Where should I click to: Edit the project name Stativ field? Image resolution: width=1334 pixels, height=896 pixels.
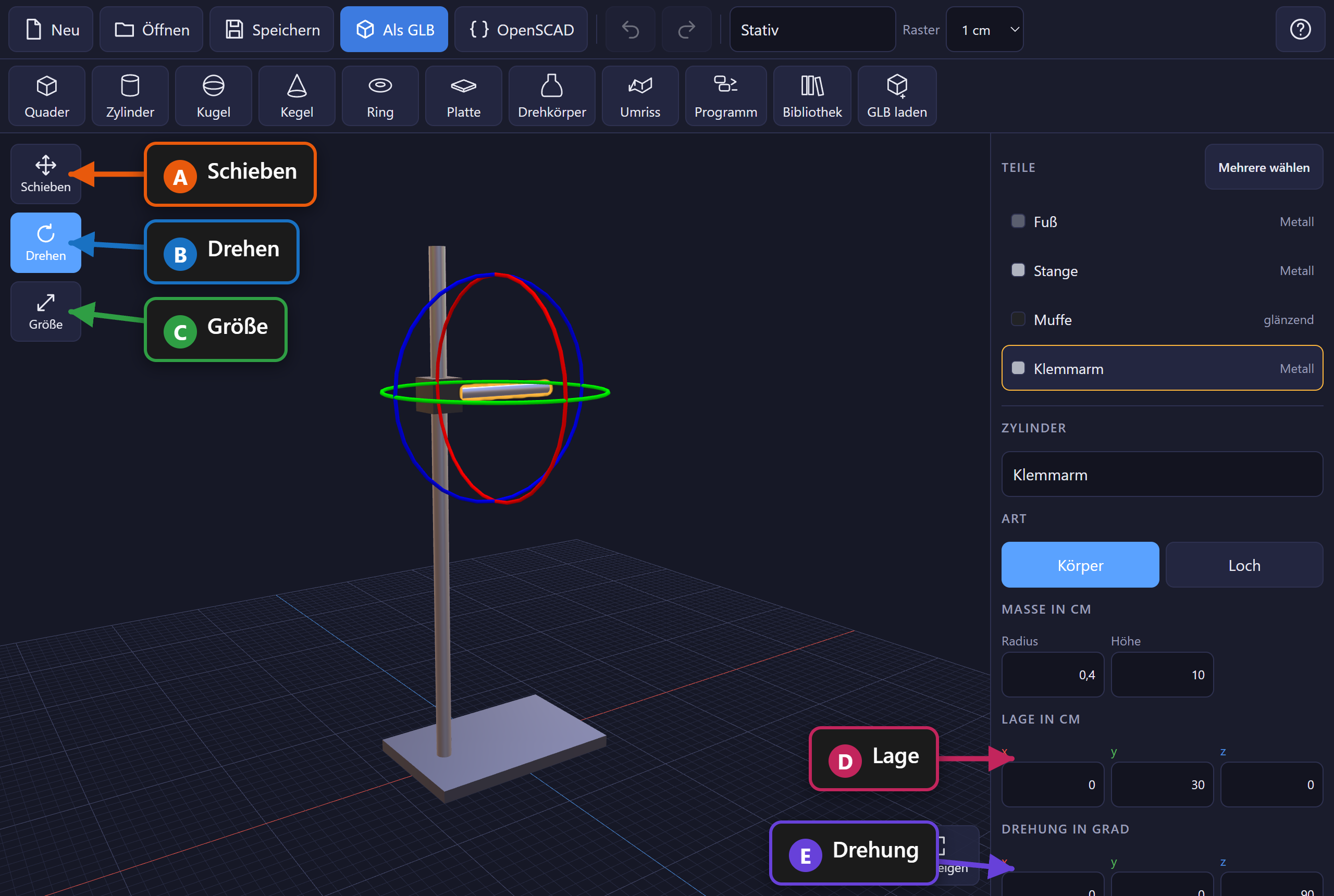click(812, 29)
